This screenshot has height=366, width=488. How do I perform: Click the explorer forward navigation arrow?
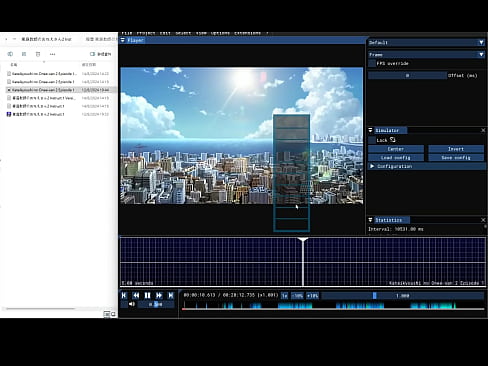pyautogui.click(x=14, y=39)
